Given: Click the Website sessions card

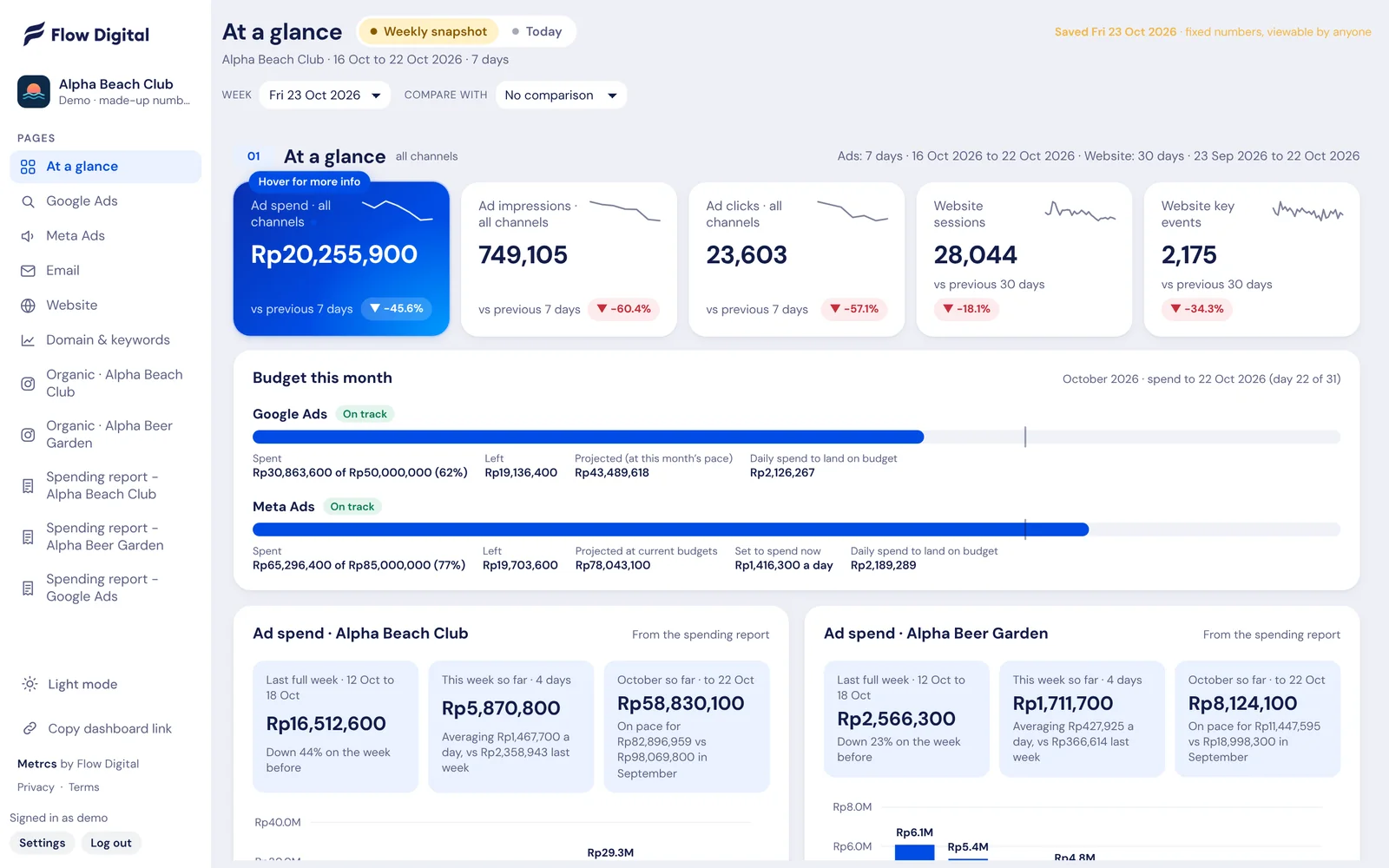Looking at the screenshot, I should click(1024, 259).
